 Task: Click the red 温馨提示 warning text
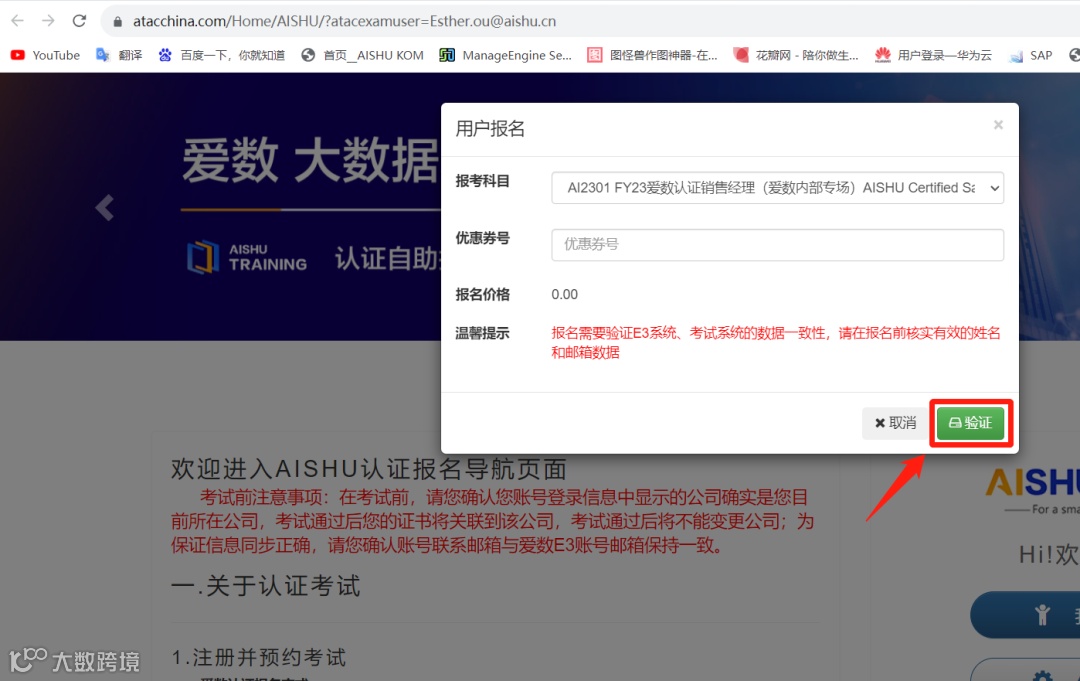pos(776,342)
